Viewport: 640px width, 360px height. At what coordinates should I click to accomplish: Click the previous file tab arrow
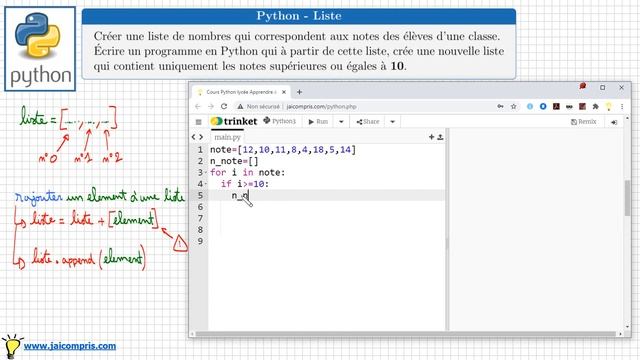click(x=194, y=137)
